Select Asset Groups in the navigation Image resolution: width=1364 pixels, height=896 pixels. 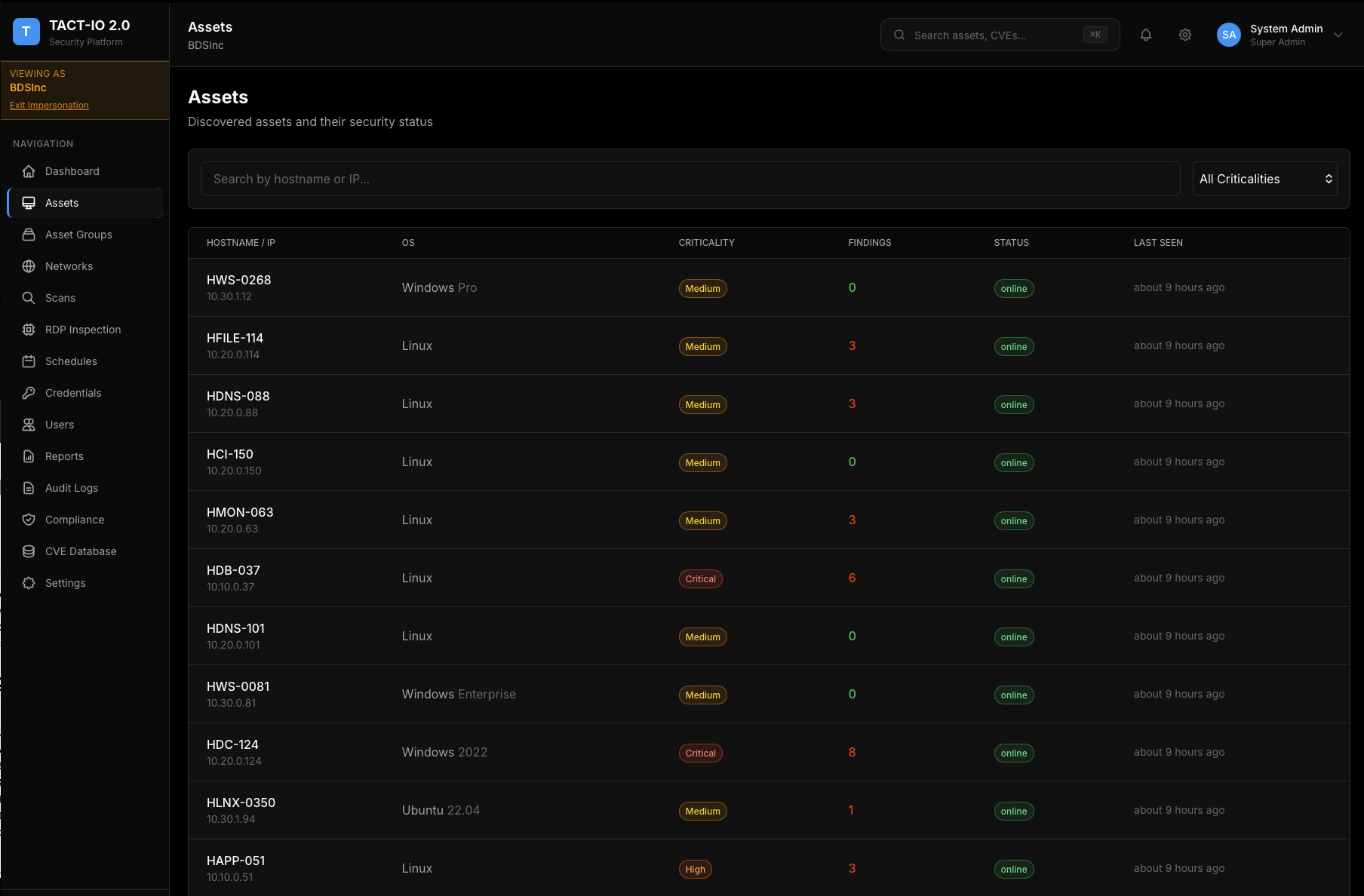[x=78, y=235]
